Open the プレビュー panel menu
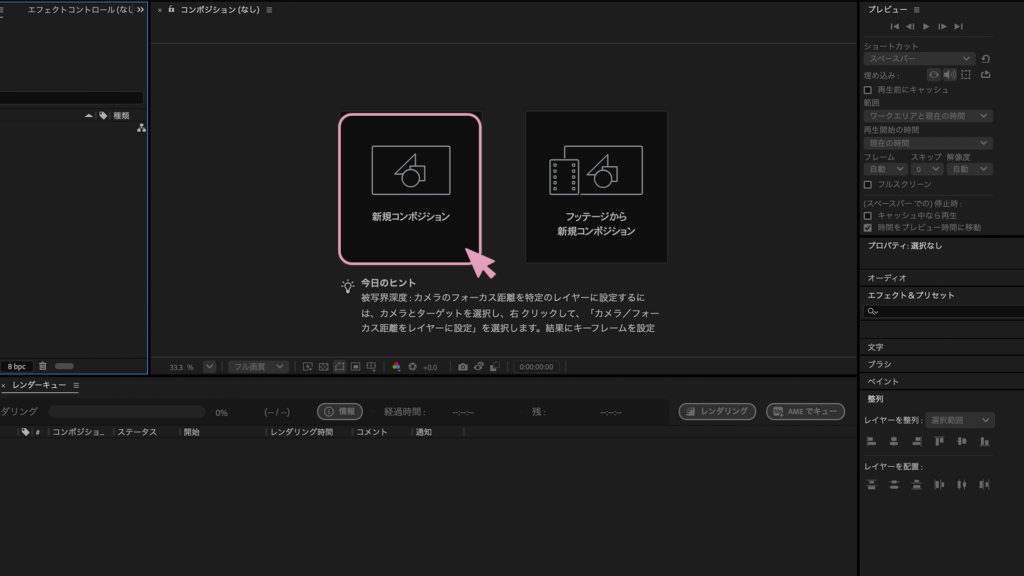Image resolution: width=1024 pixels, height=576 pixels. point(917,10)
